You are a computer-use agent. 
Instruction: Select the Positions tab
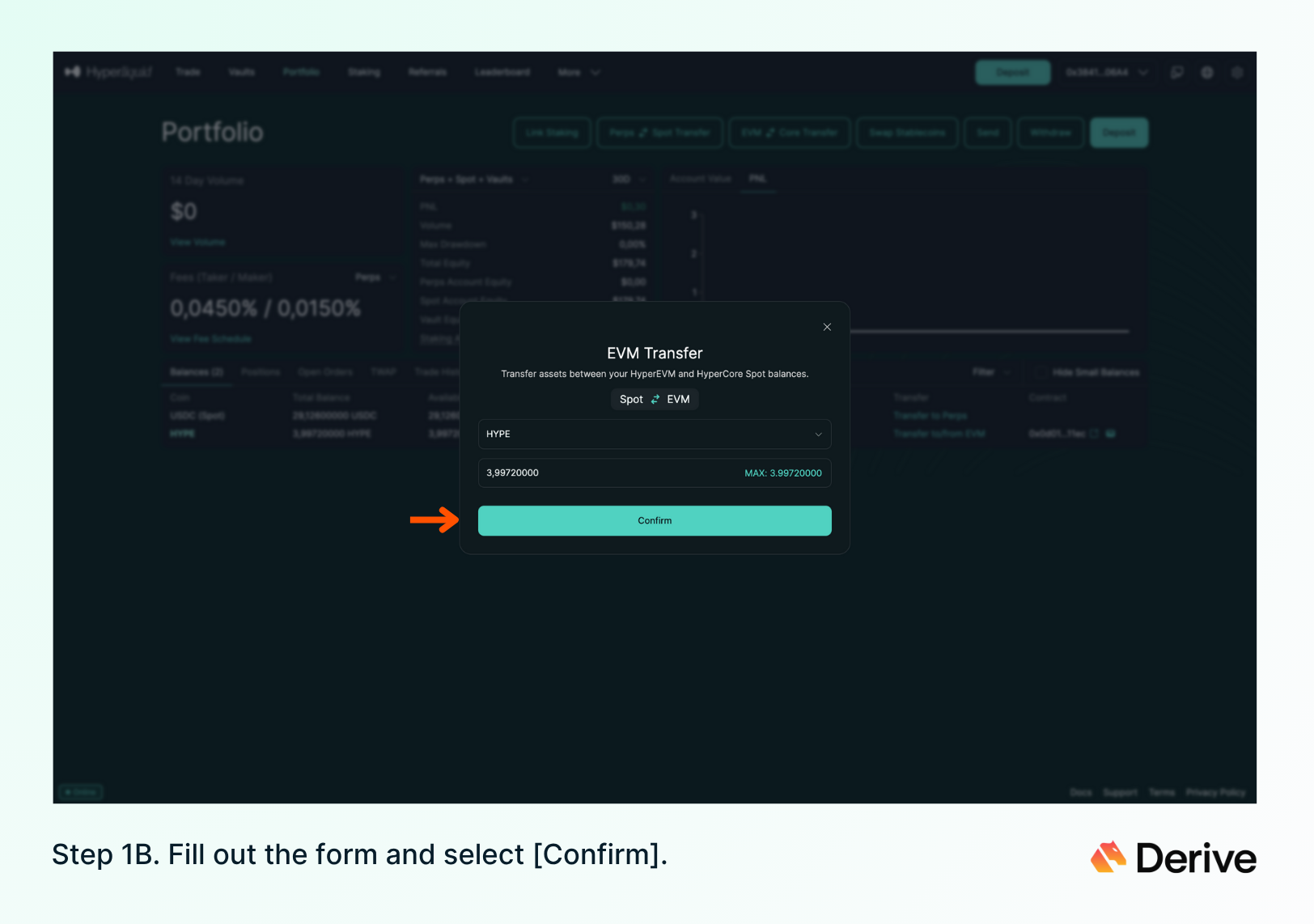[x=261, y=372]
